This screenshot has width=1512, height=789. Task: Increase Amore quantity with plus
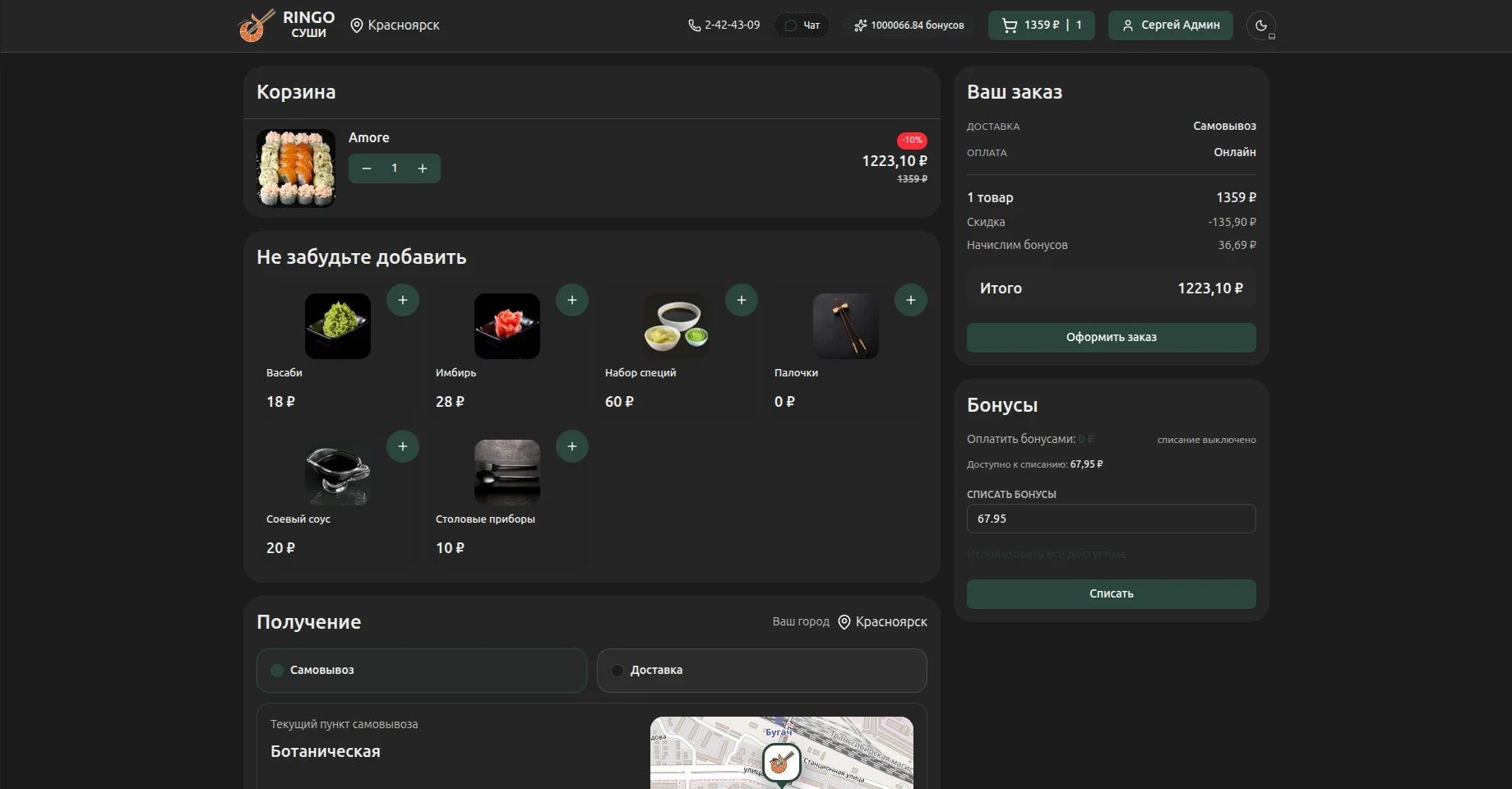pos(423,168)
